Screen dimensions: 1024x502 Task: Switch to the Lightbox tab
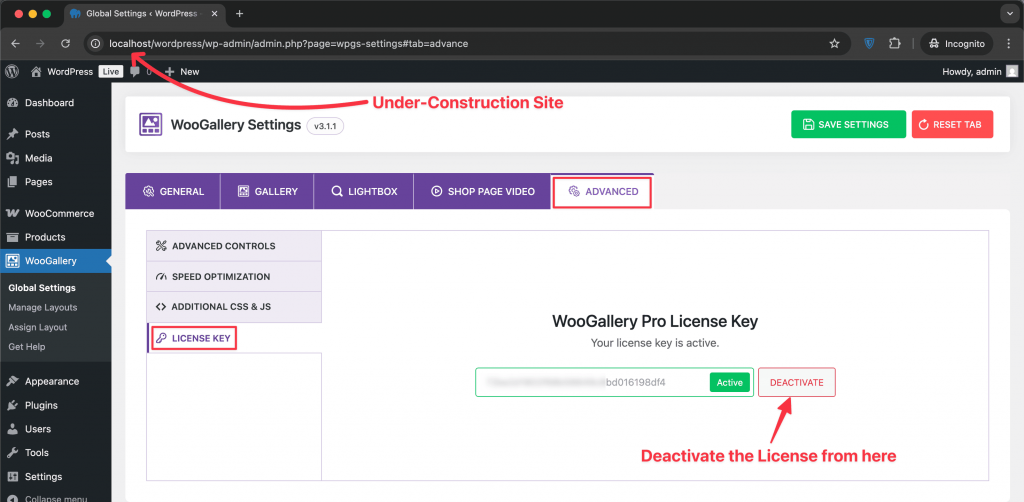pos(364,191)
